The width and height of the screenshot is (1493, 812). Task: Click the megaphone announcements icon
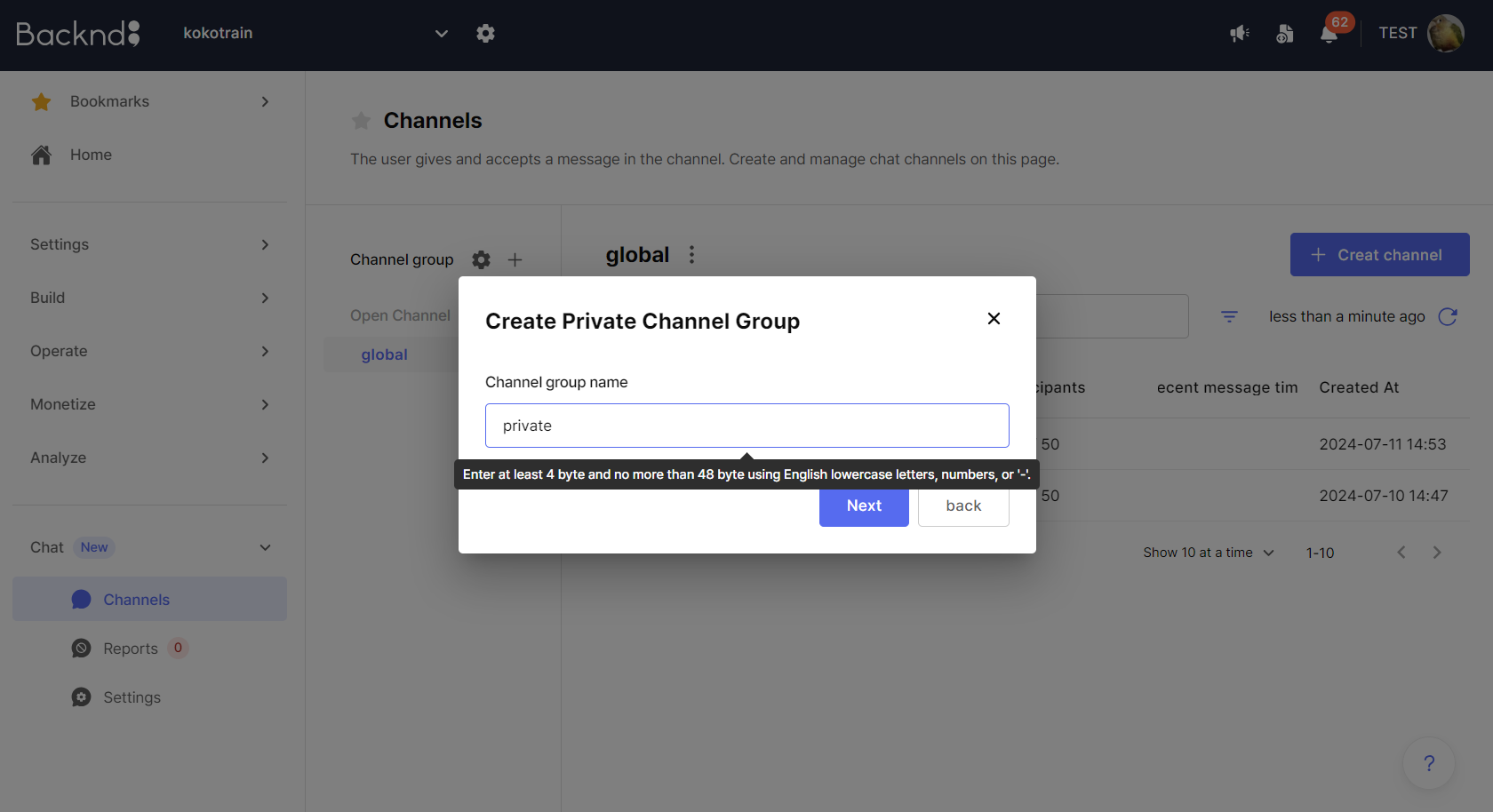[x=1239, y=34]
